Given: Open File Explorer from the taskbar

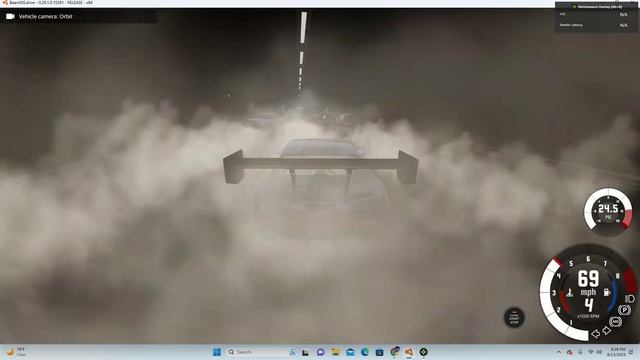Looking at the screenshot, I should pyautogui.click(x=335, y=352).
